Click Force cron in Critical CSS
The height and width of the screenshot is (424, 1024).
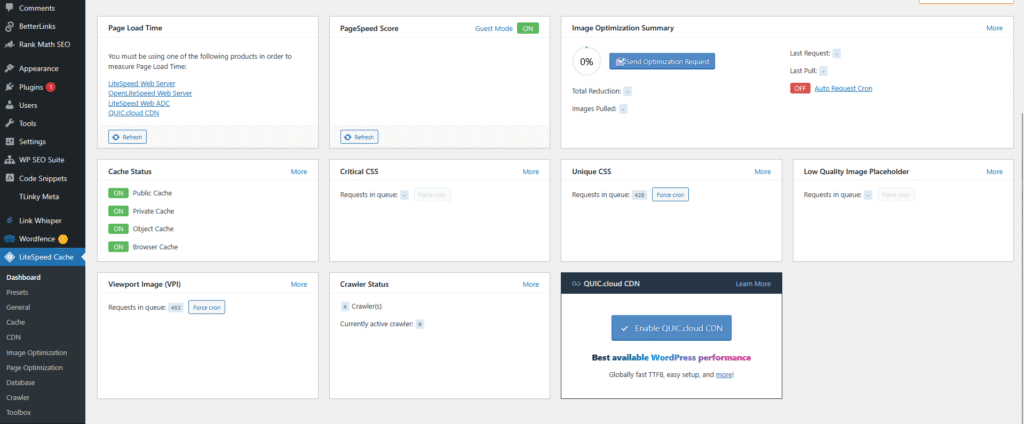(432, 195)
